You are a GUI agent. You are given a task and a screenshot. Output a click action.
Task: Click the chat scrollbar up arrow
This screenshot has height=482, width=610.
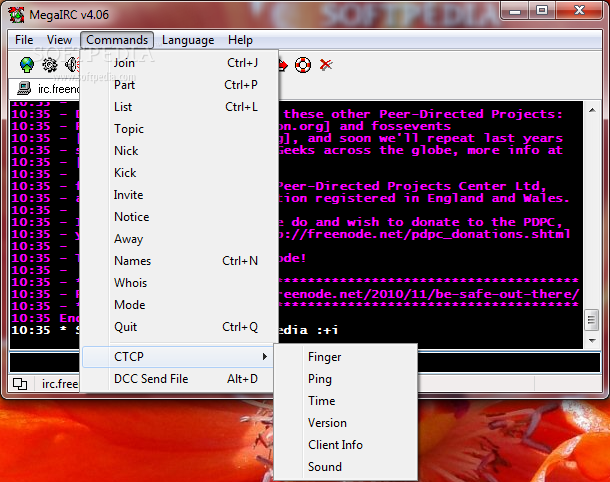[592, 110]
